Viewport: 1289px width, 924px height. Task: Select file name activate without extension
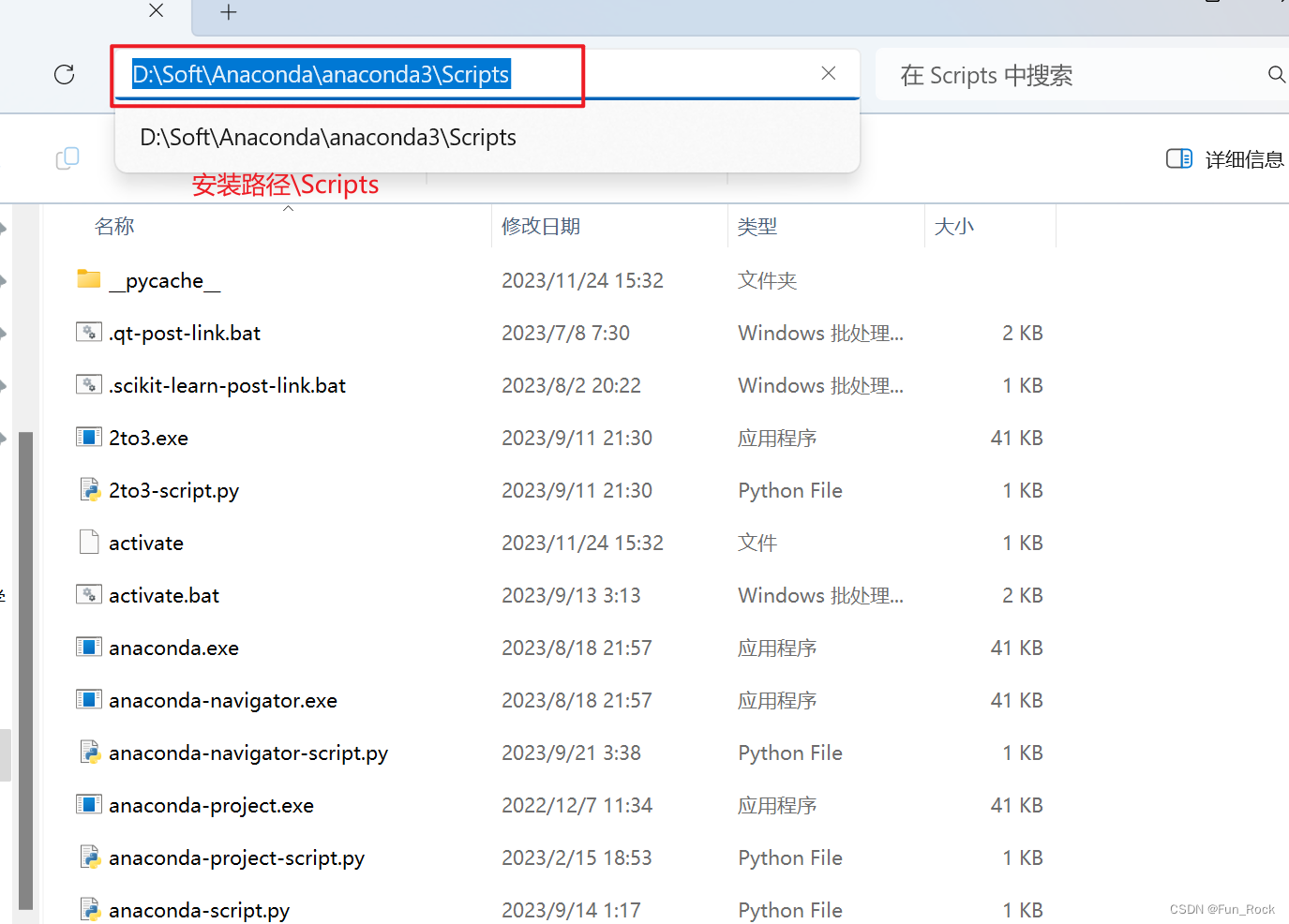click(x=146, y=543)
